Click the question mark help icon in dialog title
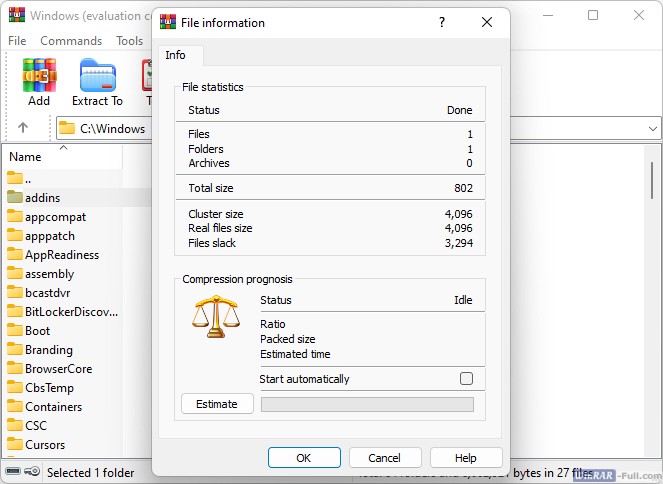Image resolution: width=663 pixels, height=484 pixels. click(442, 22)
